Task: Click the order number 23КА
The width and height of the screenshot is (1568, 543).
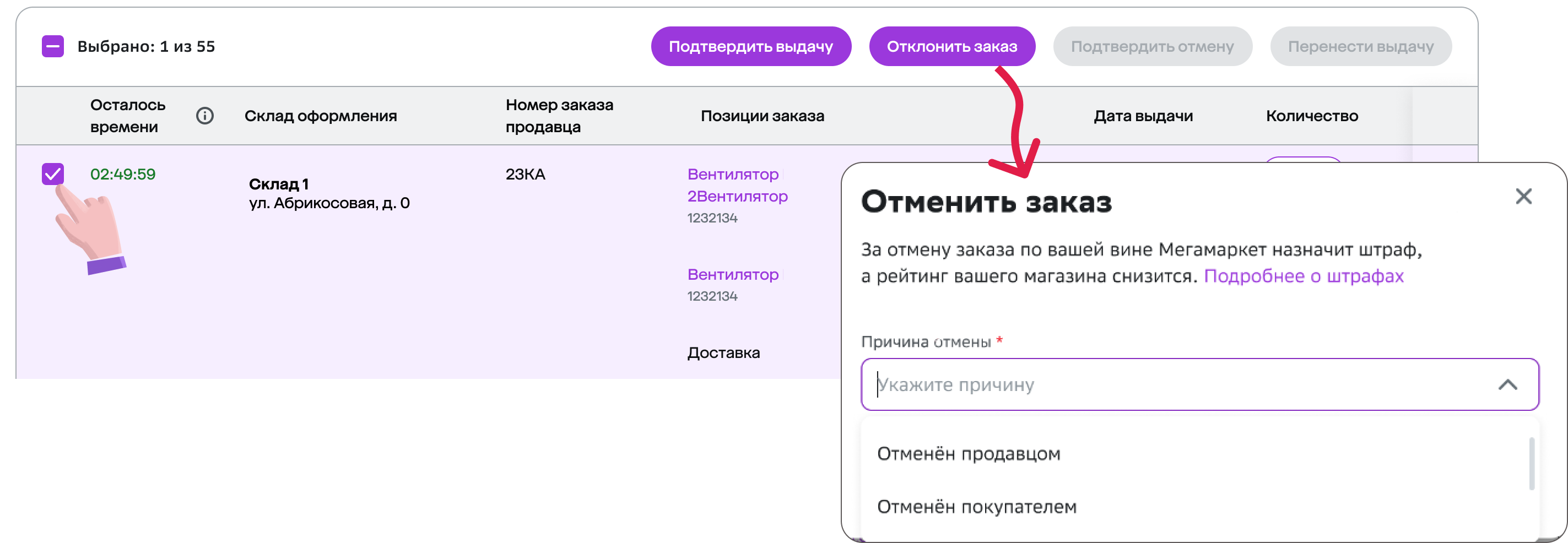Action: click(525, 174)
